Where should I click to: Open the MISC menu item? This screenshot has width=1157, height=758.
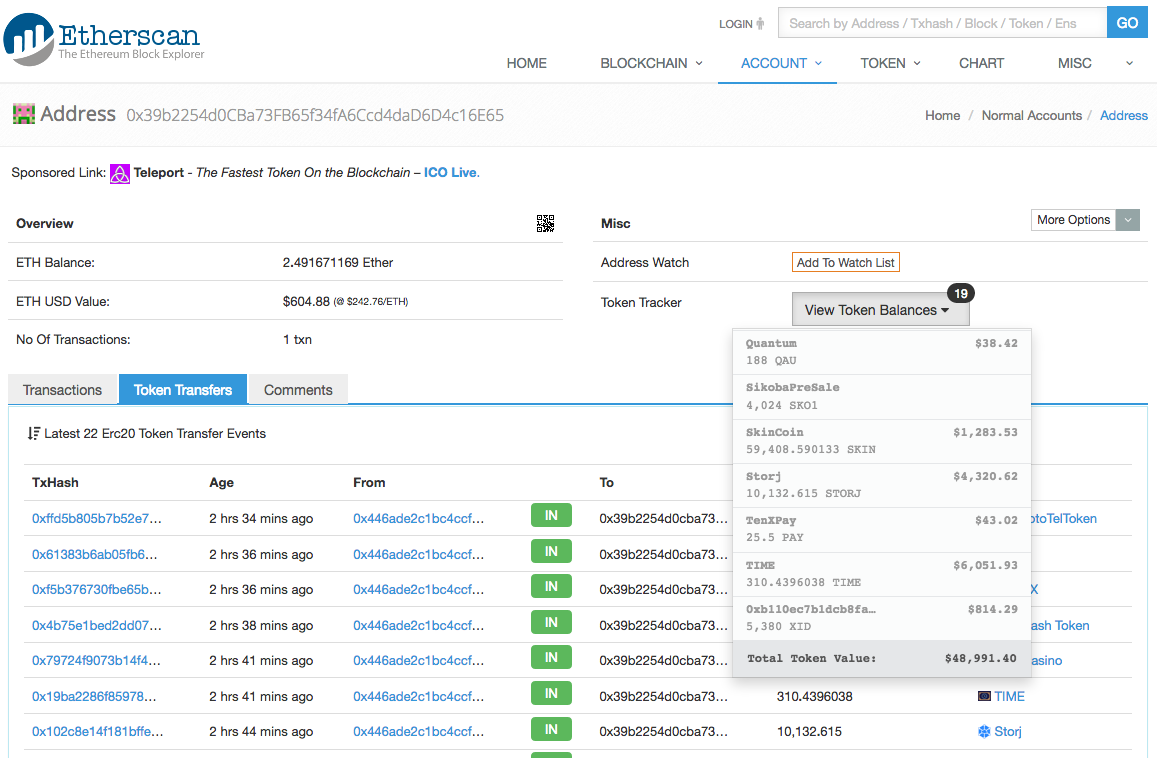click(x=1074, y=63)
